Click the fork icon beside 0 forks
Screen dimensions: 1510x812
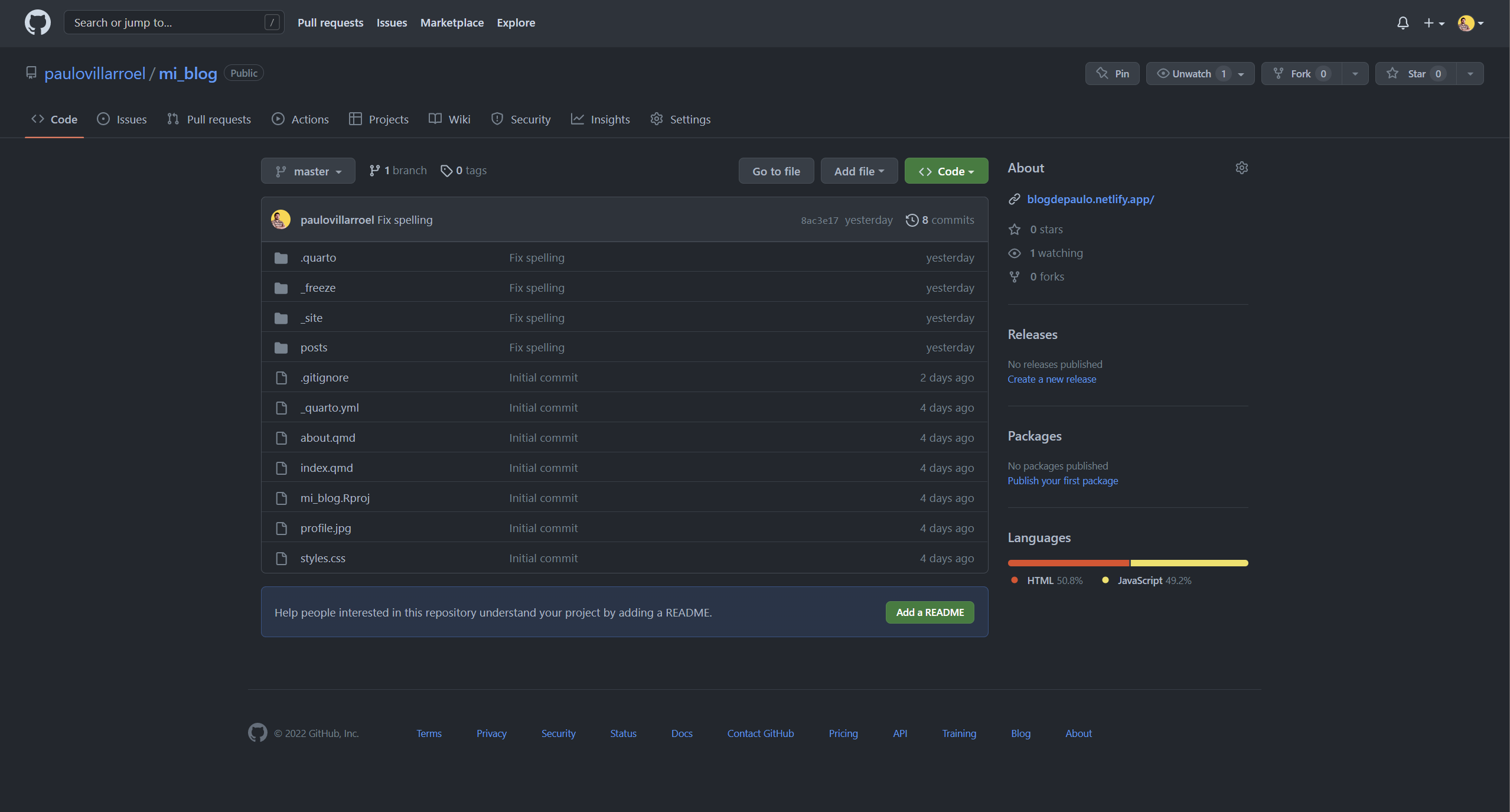click(x=1014, y=276)
